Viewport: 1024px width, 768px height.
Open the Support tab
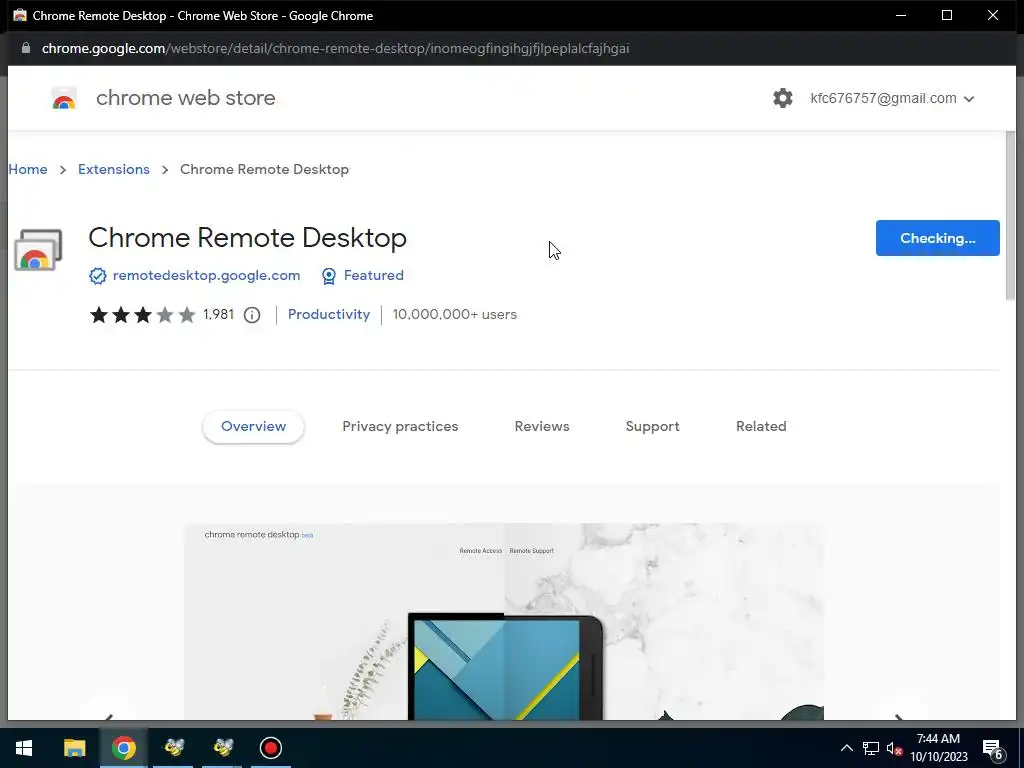pos(652,426)
